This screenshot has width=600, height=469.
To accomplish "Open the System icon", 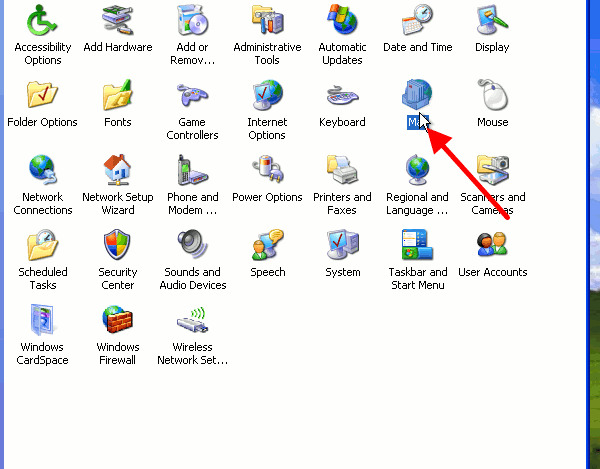I will coord(342,244).
